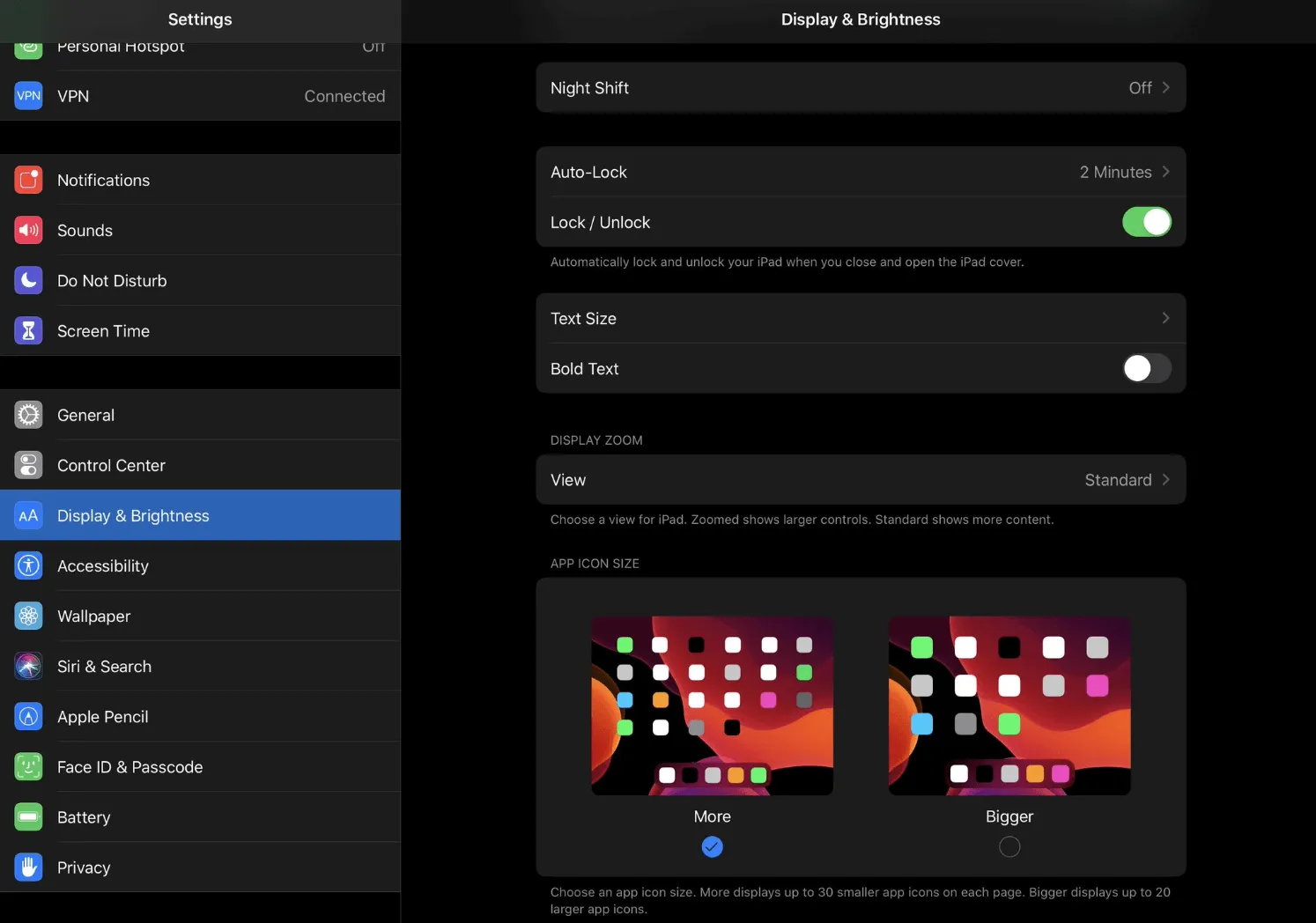
Task: Open Privacy settings
Action: [x=200, y=867]
